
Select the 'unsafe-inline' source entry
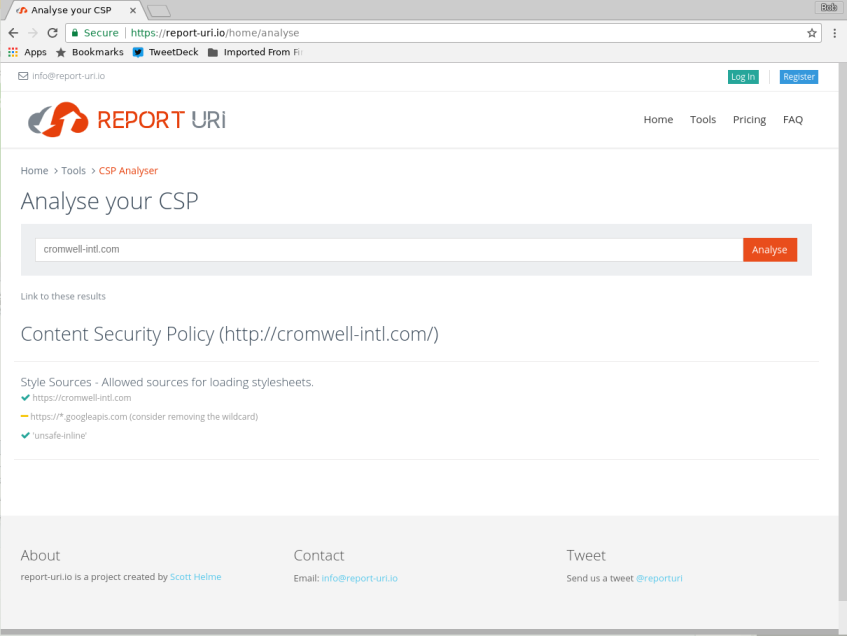pos(59,436)
